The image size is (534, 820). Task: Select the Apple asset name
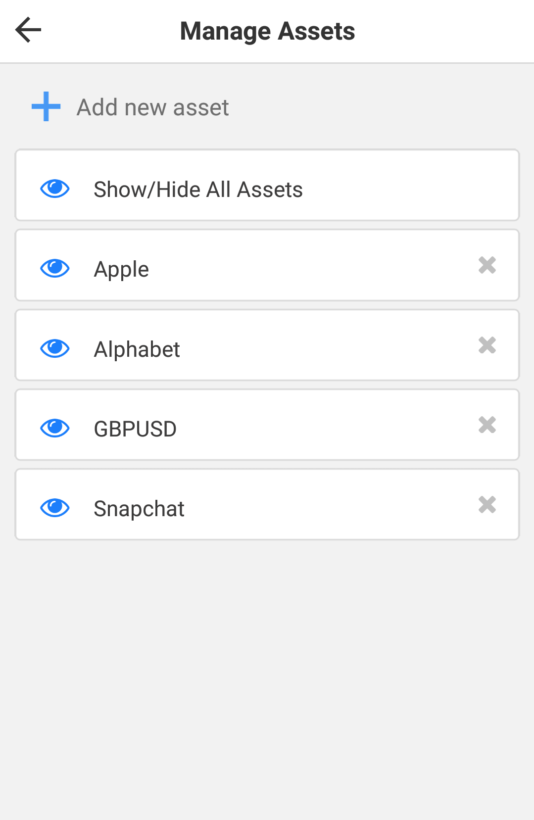(121, 270)
